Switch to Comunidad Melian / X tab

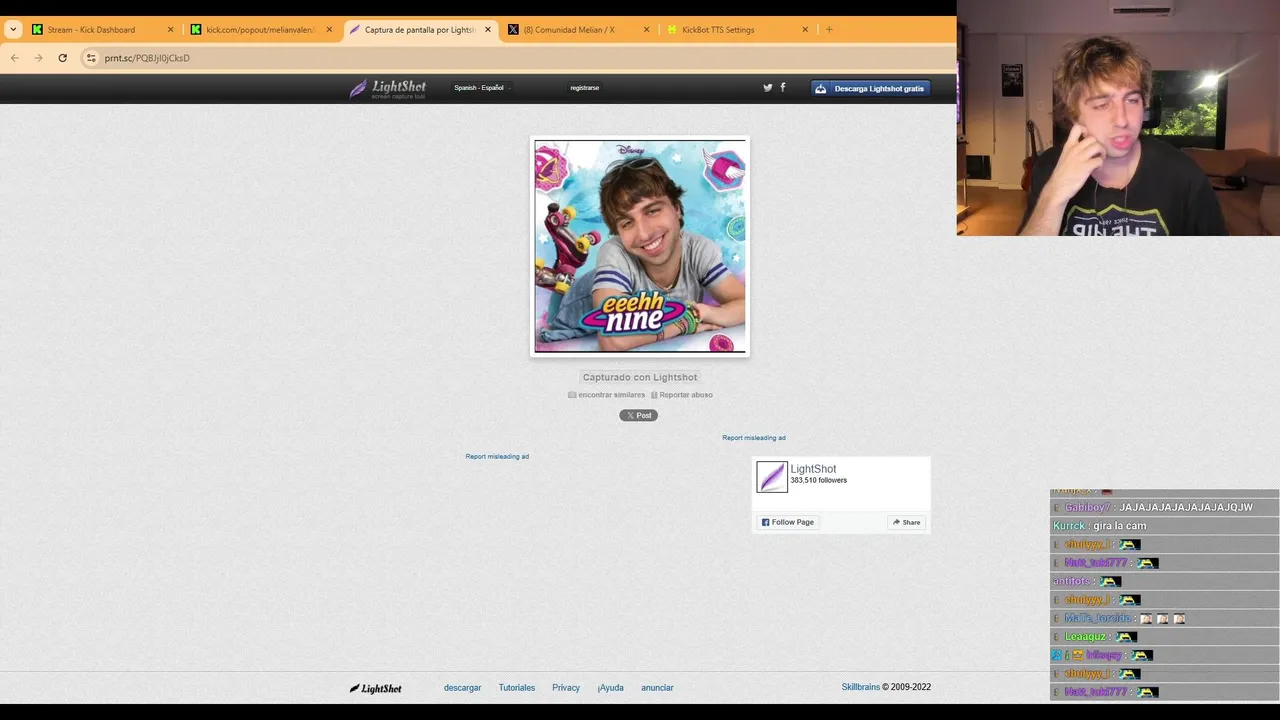click(578, 30)
